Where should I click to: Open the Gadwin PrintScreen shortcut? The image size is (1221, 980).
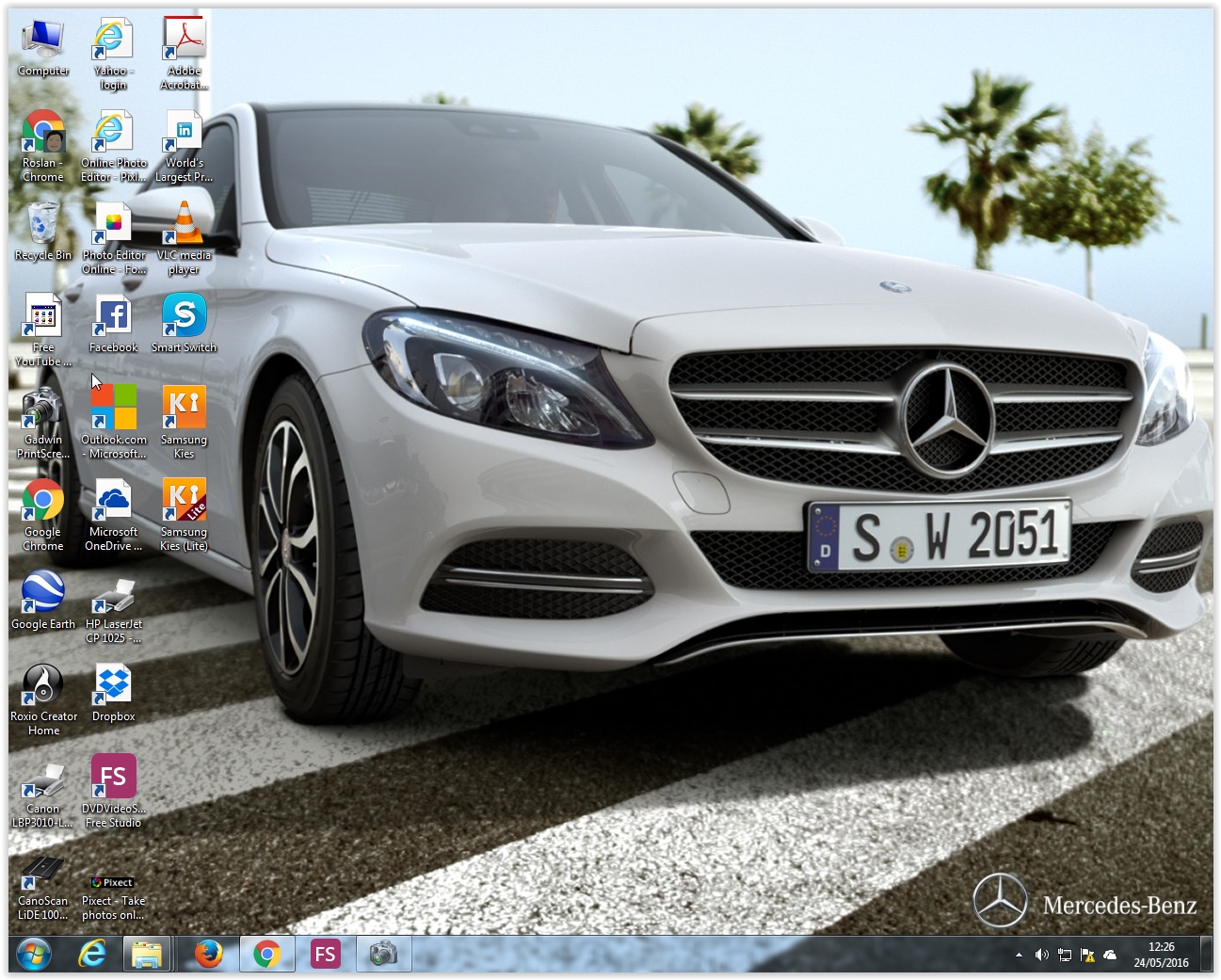(x=43, y=423)
